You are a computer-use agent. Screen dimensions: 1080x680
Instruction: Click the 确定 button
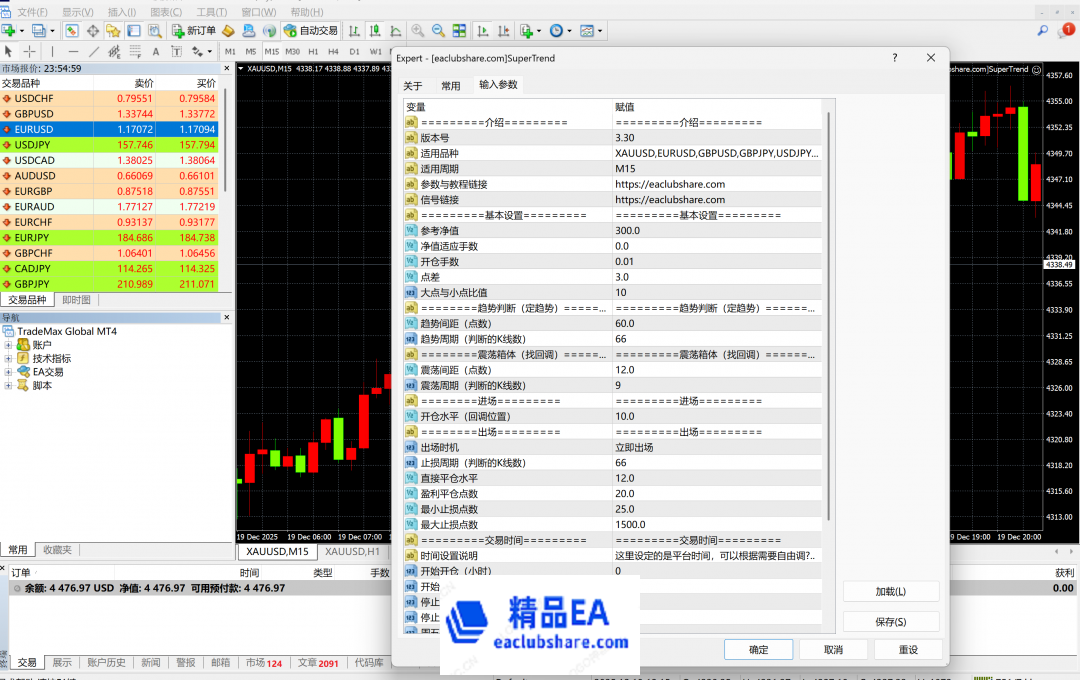(758, 649)
